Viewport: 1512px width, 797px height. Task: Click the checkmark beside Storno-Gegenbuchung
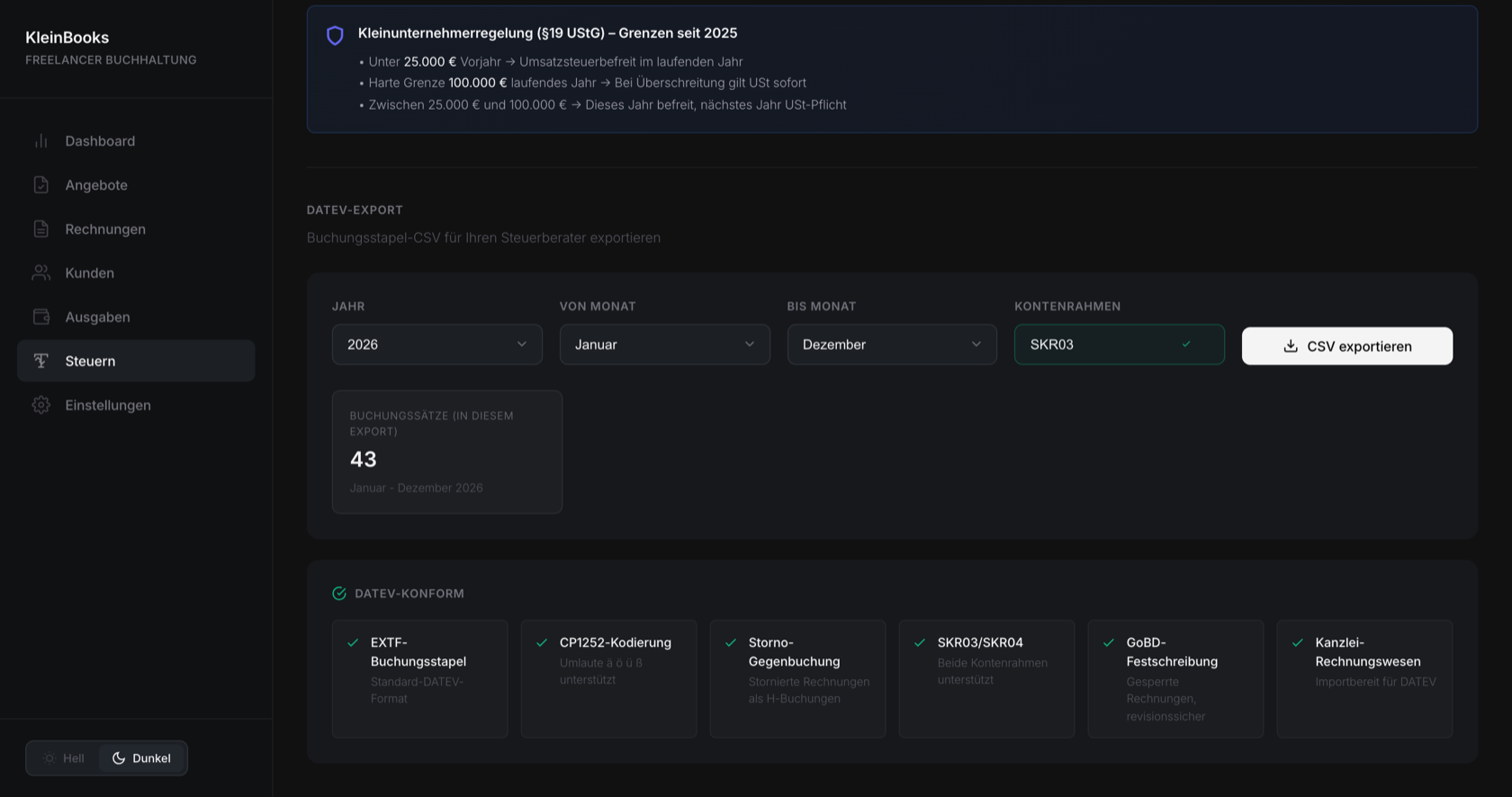point(731,642)
